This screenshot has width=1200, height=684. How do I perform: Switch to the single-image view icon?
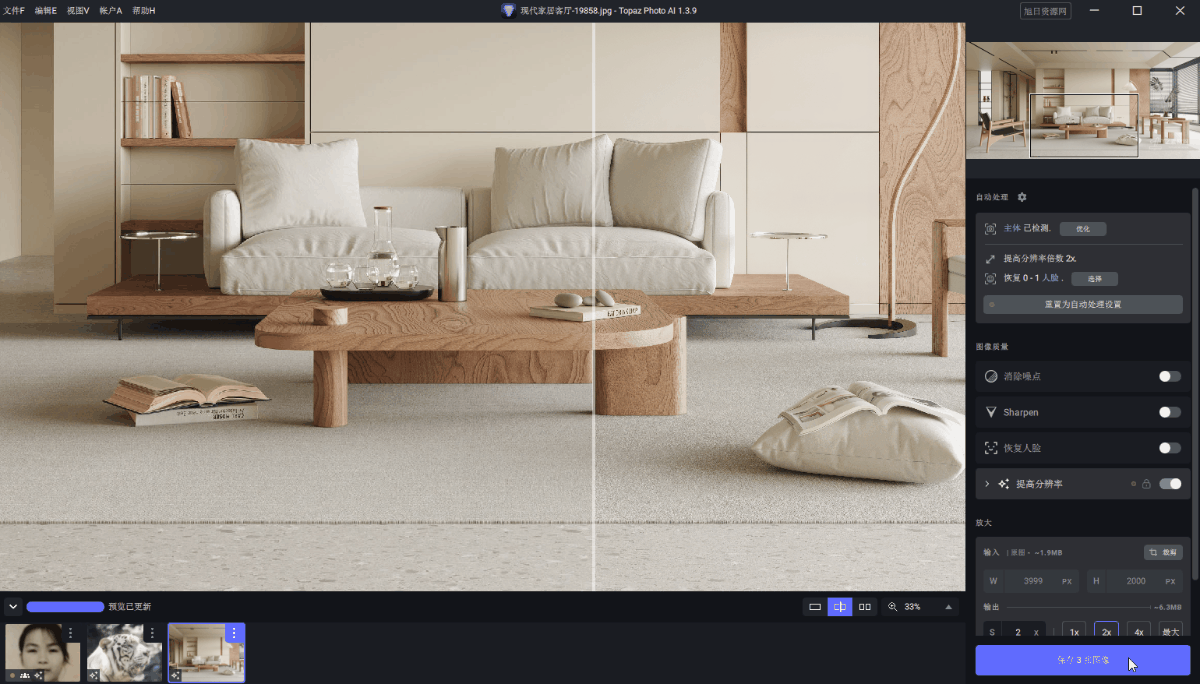[815, 606]
